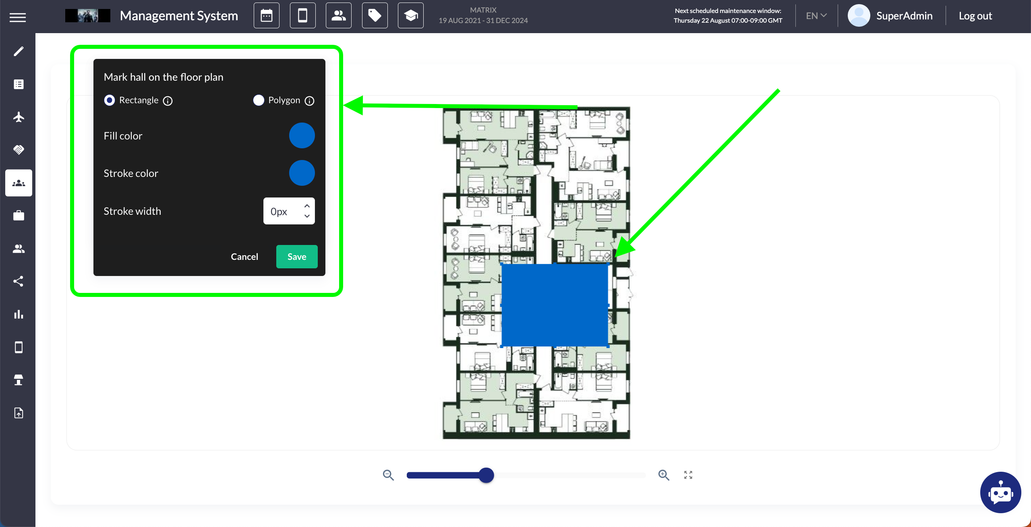Open the airplane travel icon in sidebar
Image resolution: width=1031 pixels, height=527 pixels.
pos(18,117)
